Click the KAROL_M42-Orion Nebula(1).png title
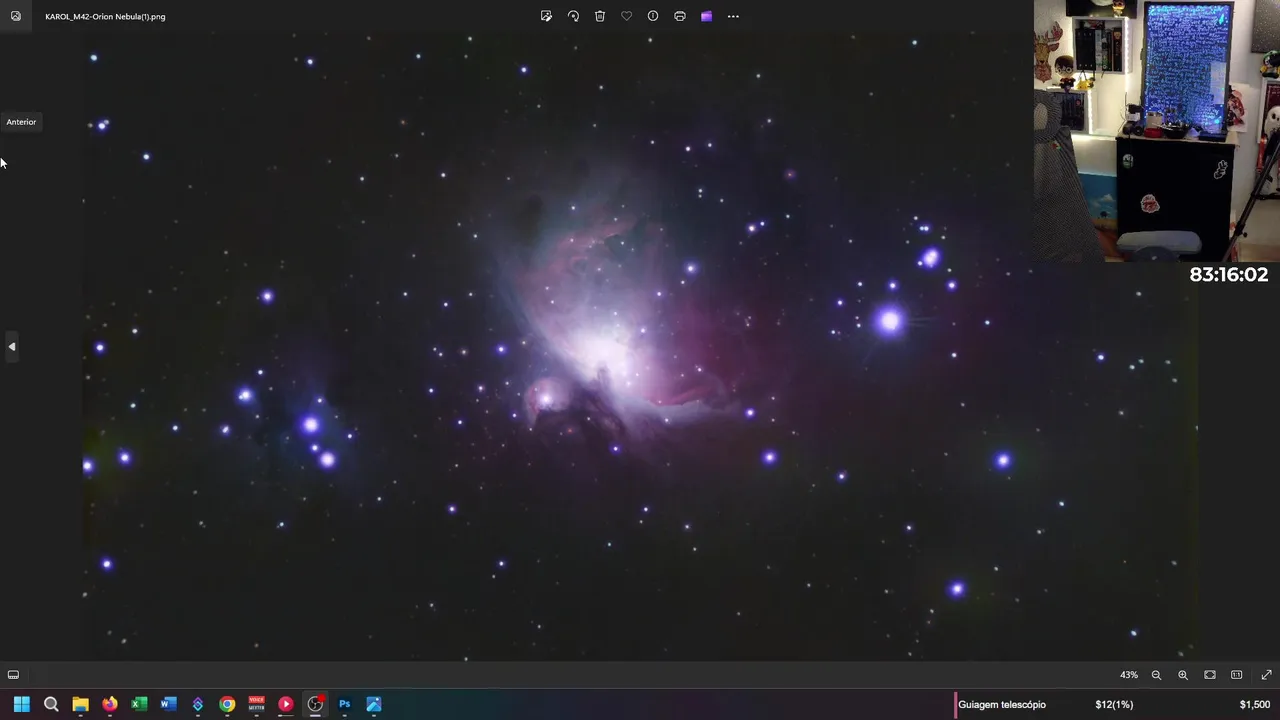The width and height of the screenshot is (1280, 720). 105,16
